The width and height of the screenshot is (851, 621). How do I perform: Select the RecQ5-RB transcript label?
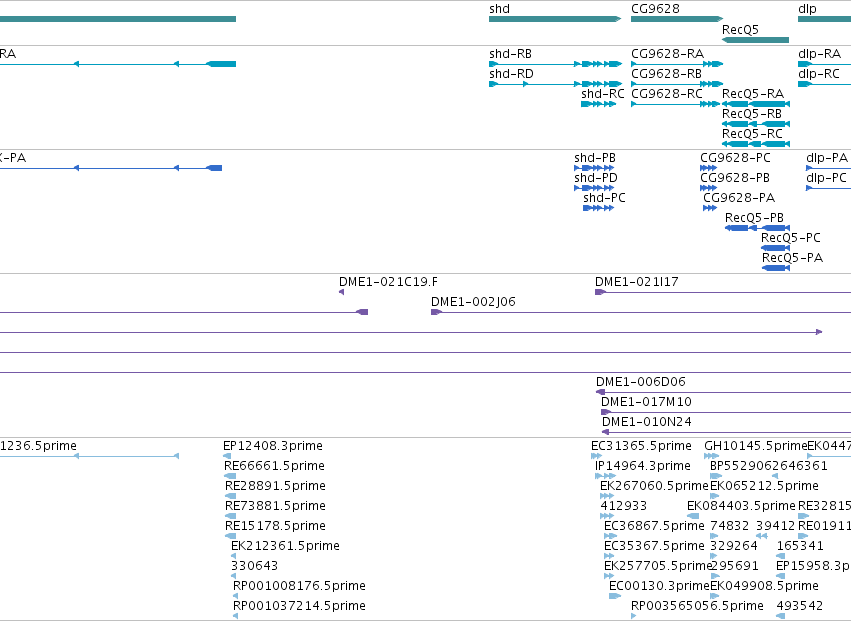point(752,114)
